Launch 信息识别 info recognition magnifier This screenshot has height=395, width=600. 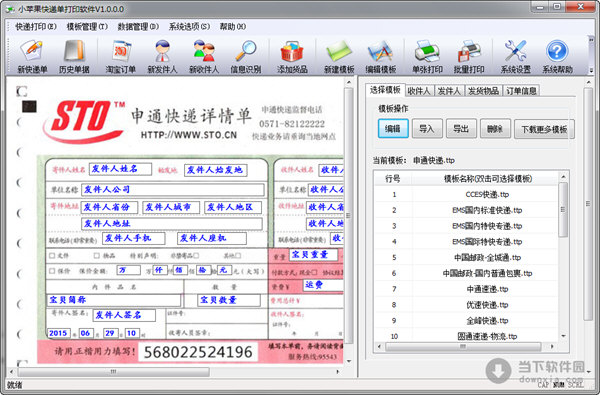point(246,57)
